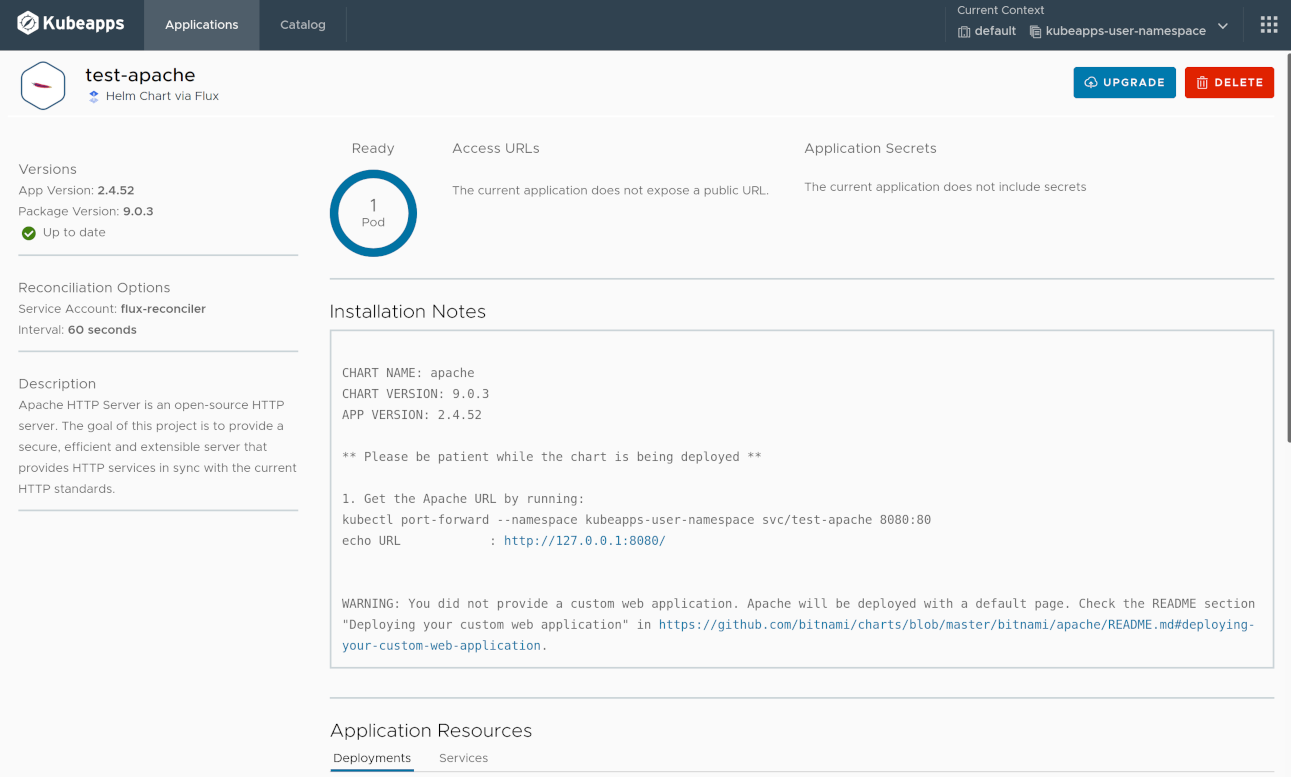Open the http://127.0.0.1:8080/ link
The image size is (1291, 777).
(x=584, y=540)
